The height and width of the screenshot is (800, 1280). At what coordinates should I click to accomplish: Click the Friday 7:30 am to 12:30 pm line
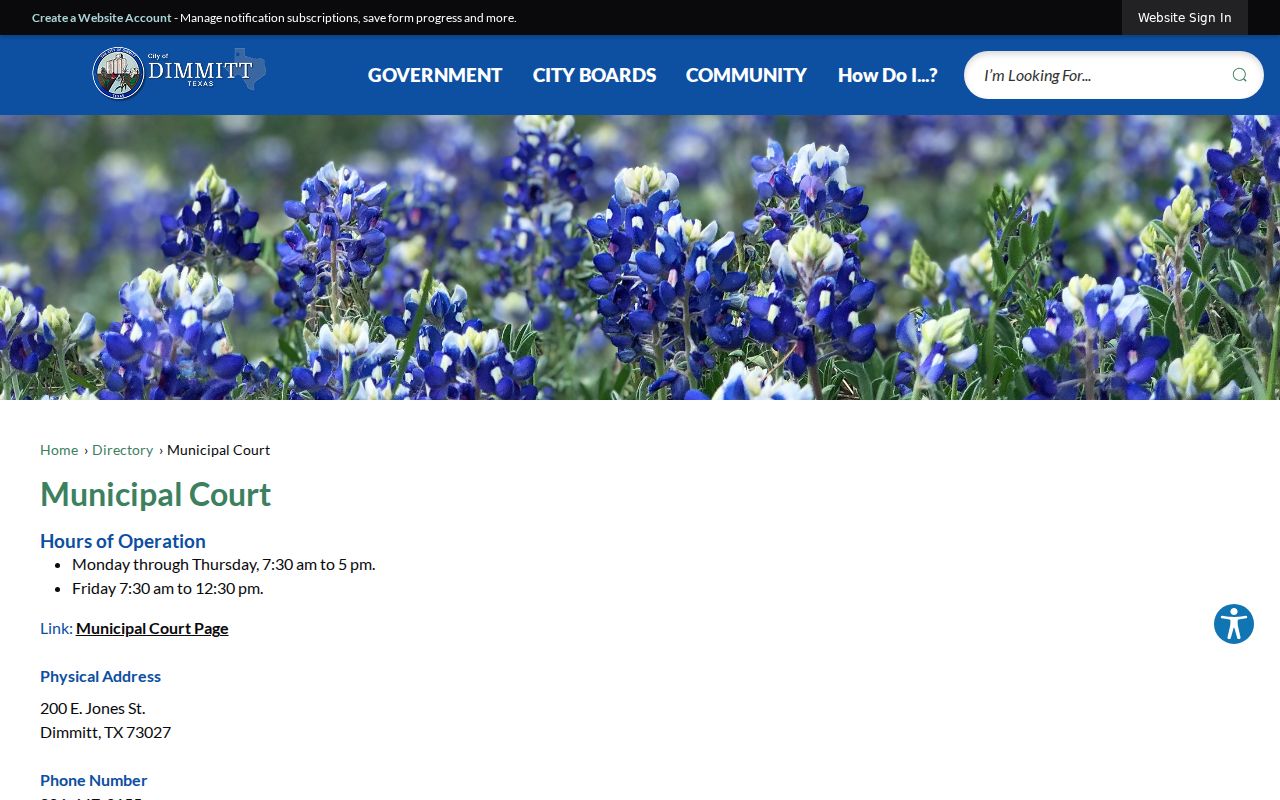[168, 588]
